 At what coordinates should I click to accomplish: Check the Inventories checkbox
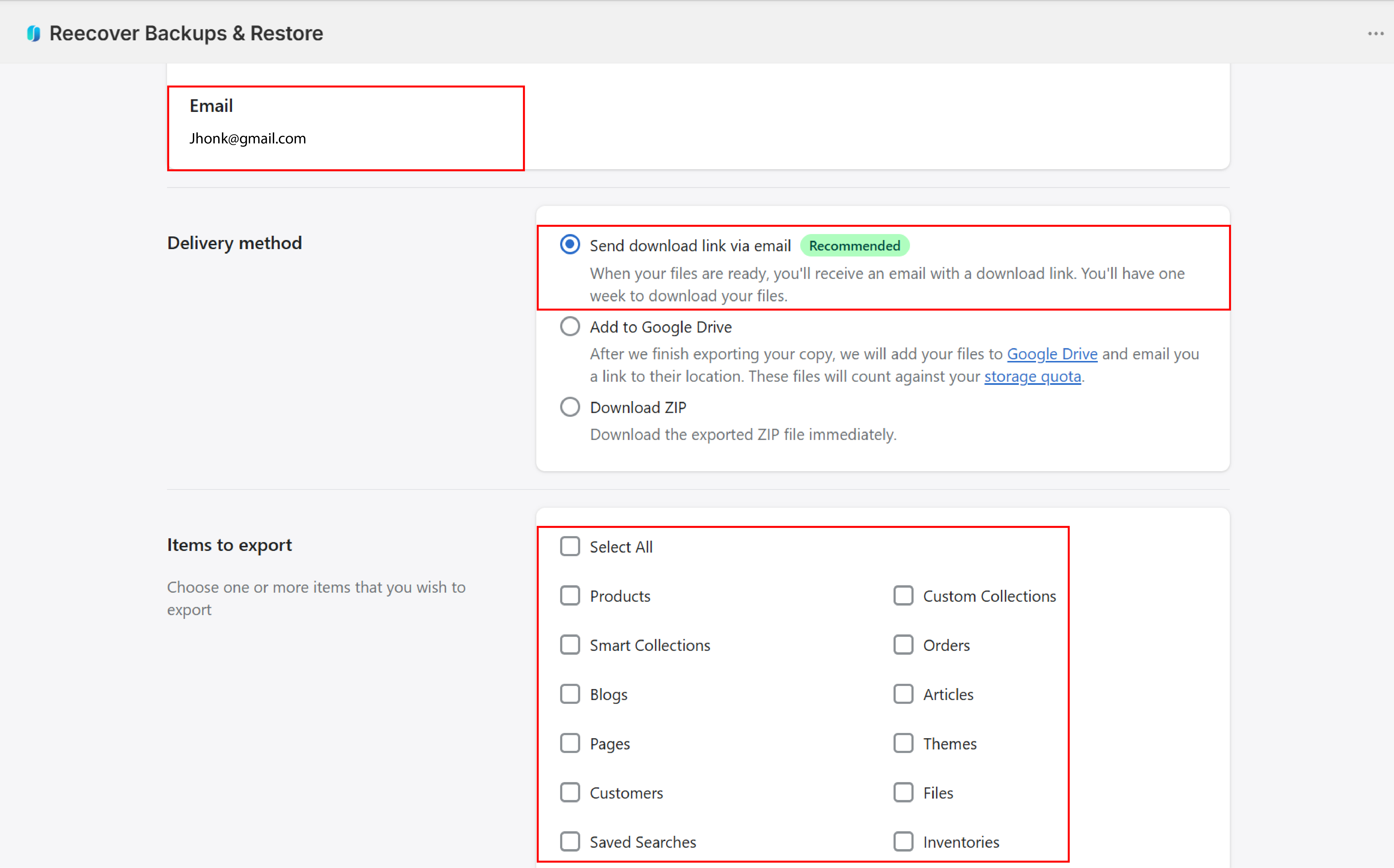pyautogui.click(x=903, y=842)
